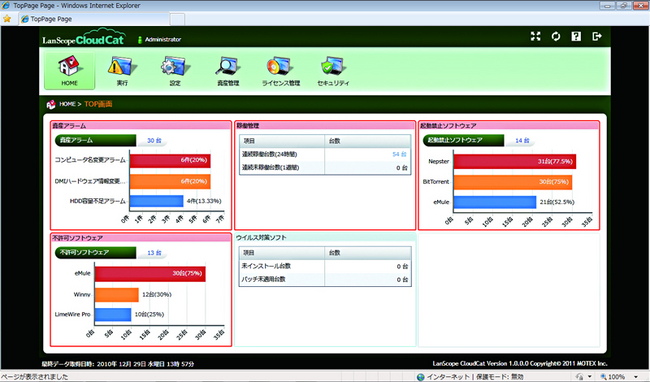650x382 pixels.
Task: Open the ライセンス管理 disc icon
Action: [281, 70]
